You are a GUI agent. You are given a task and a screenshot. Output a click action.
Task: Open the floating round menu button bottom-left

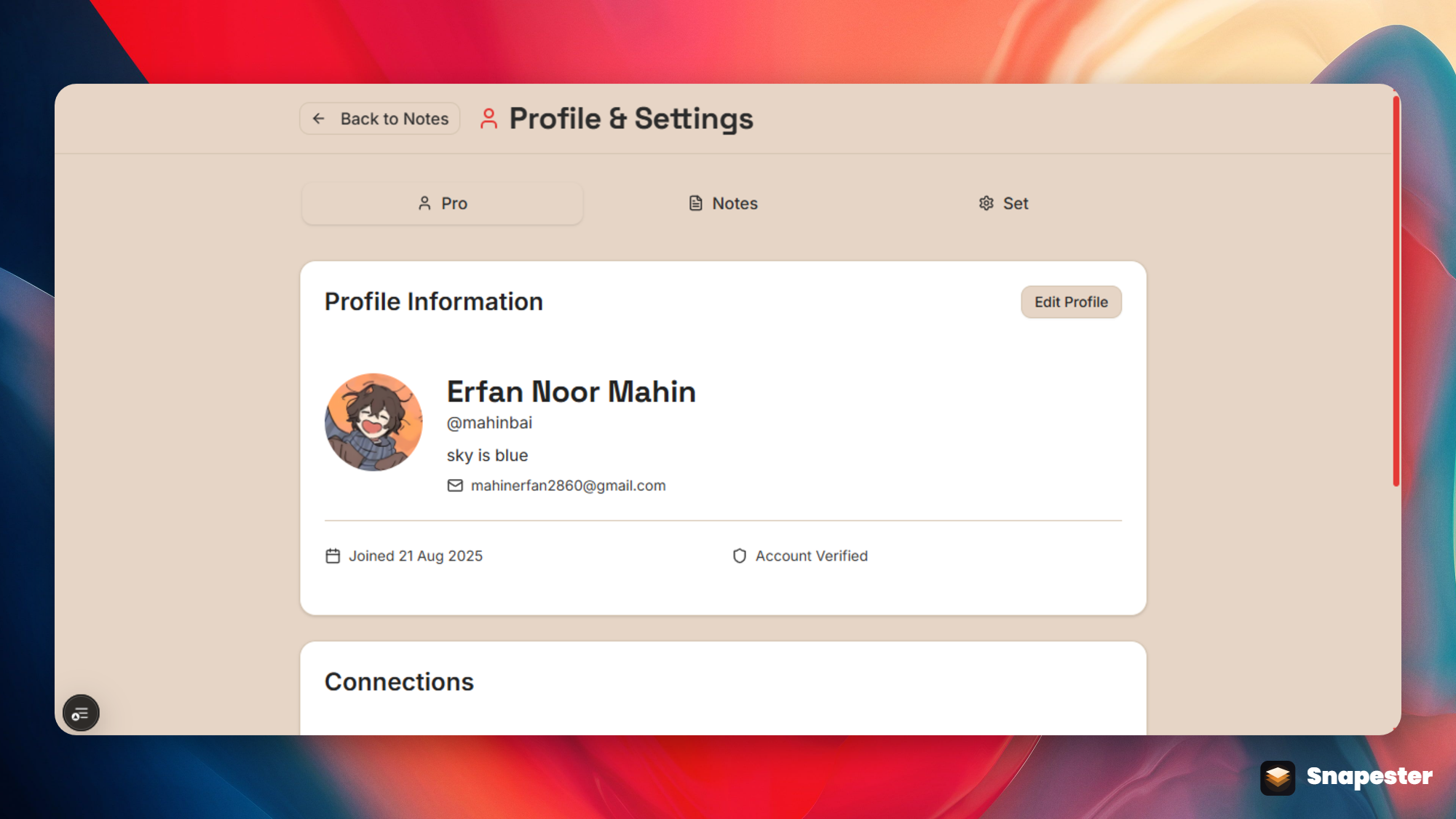point(81,713)
